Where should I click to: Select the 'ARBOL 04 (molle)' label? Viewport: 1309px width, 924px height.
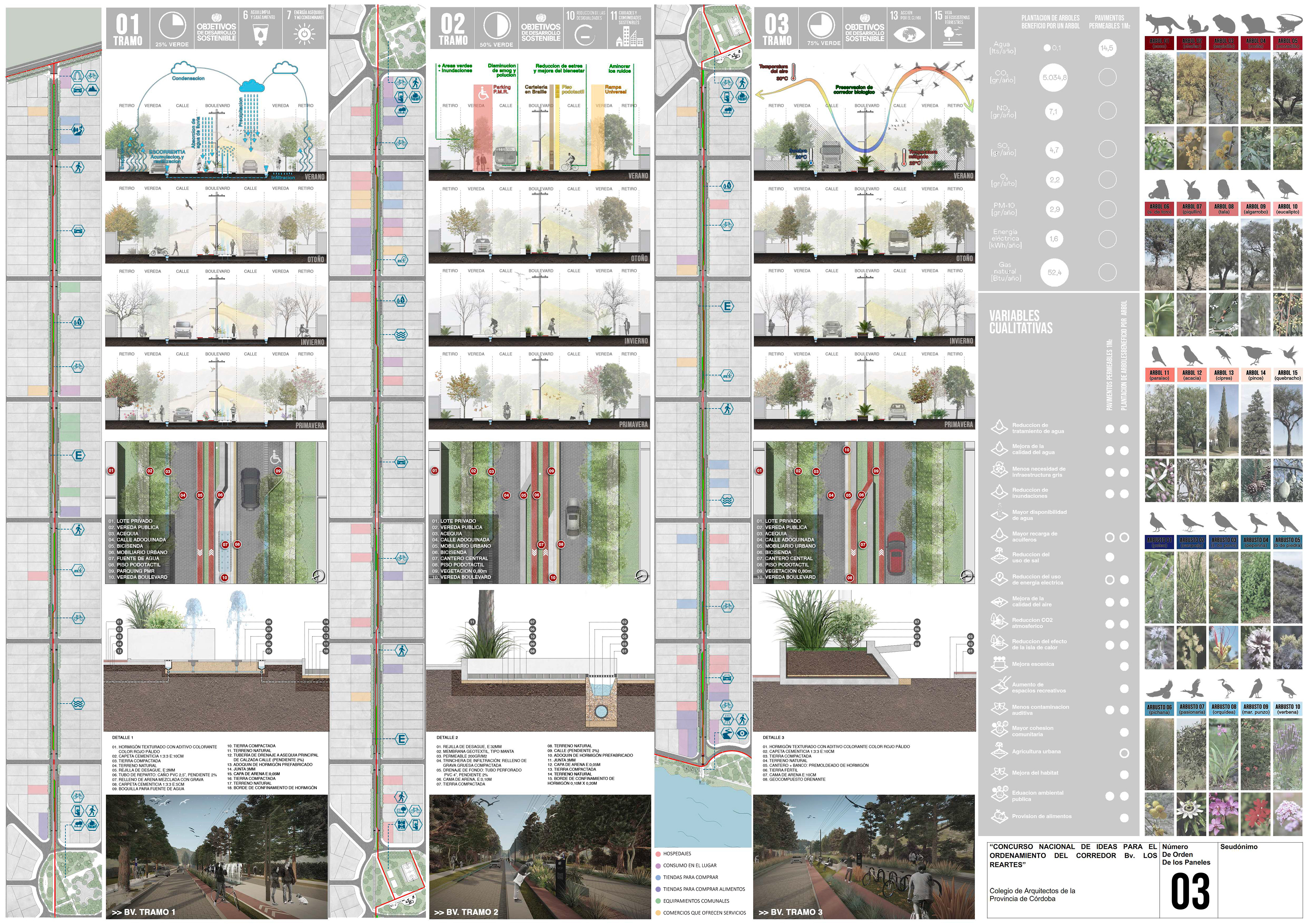[x=1255, y=43]
